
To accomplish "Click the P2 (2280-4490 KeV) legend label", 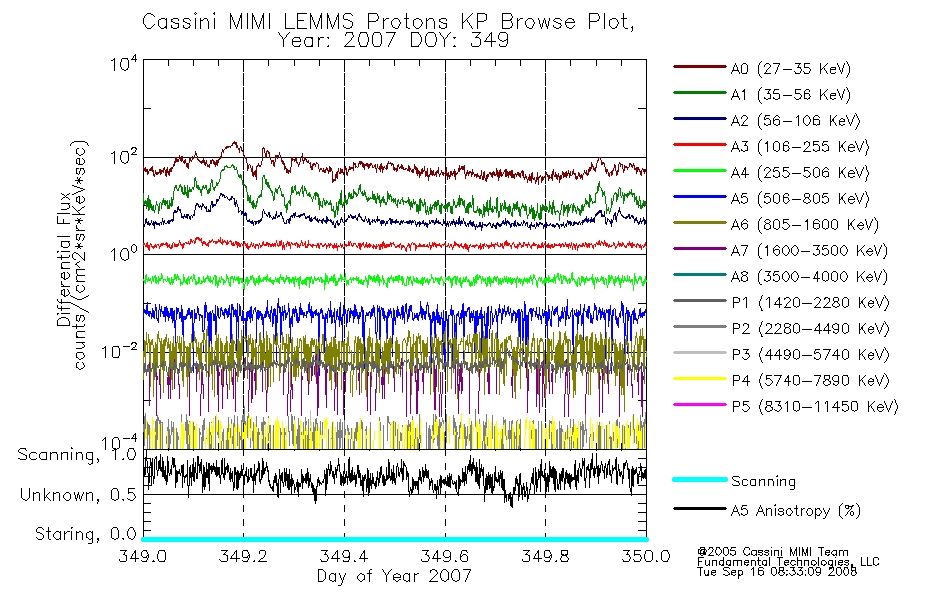I will click(810, 329).
